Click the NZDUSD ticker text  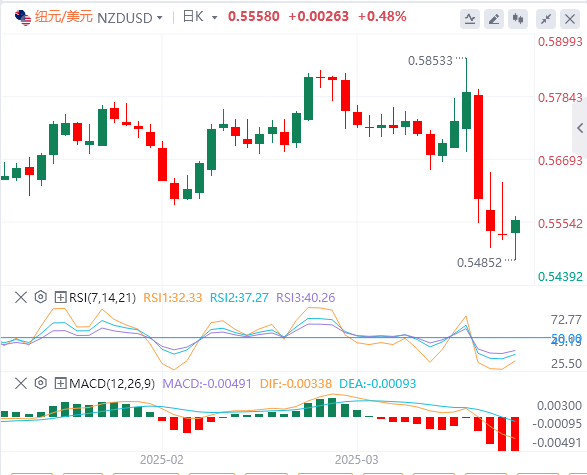coord(125,18)
